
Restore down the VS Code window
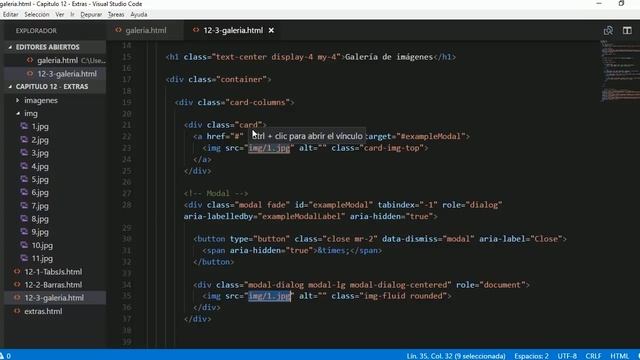(621, 4)
